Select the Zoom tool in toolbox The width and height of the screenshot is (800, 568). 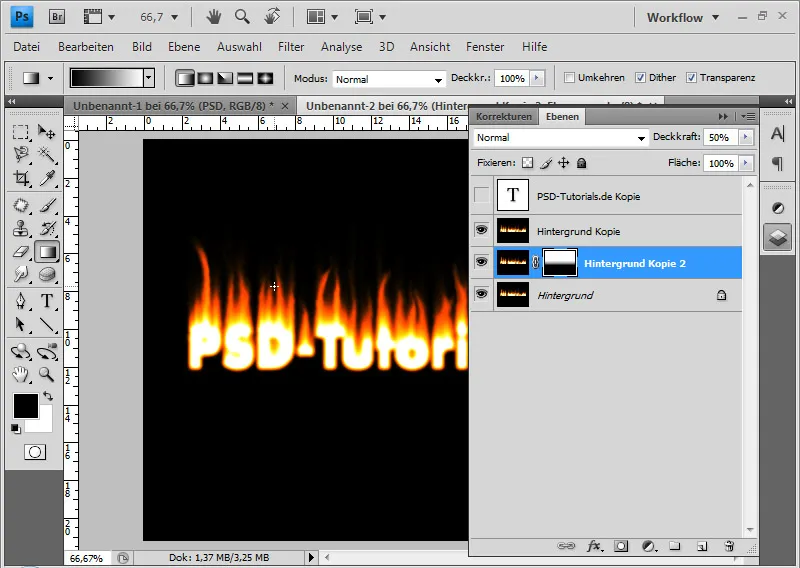point(47,375)
